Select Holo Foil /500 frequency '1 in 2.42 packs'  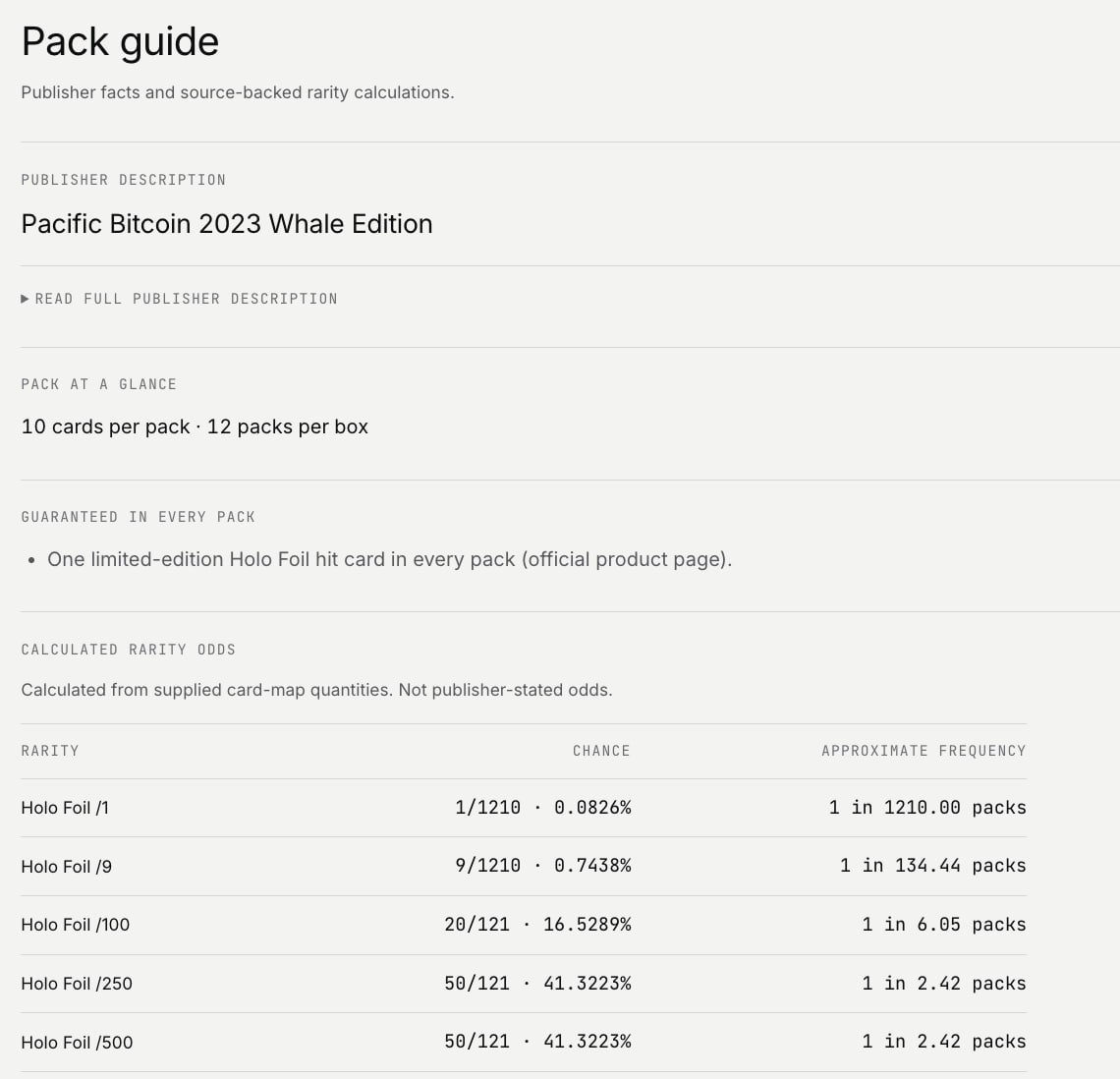[943, 1041]
